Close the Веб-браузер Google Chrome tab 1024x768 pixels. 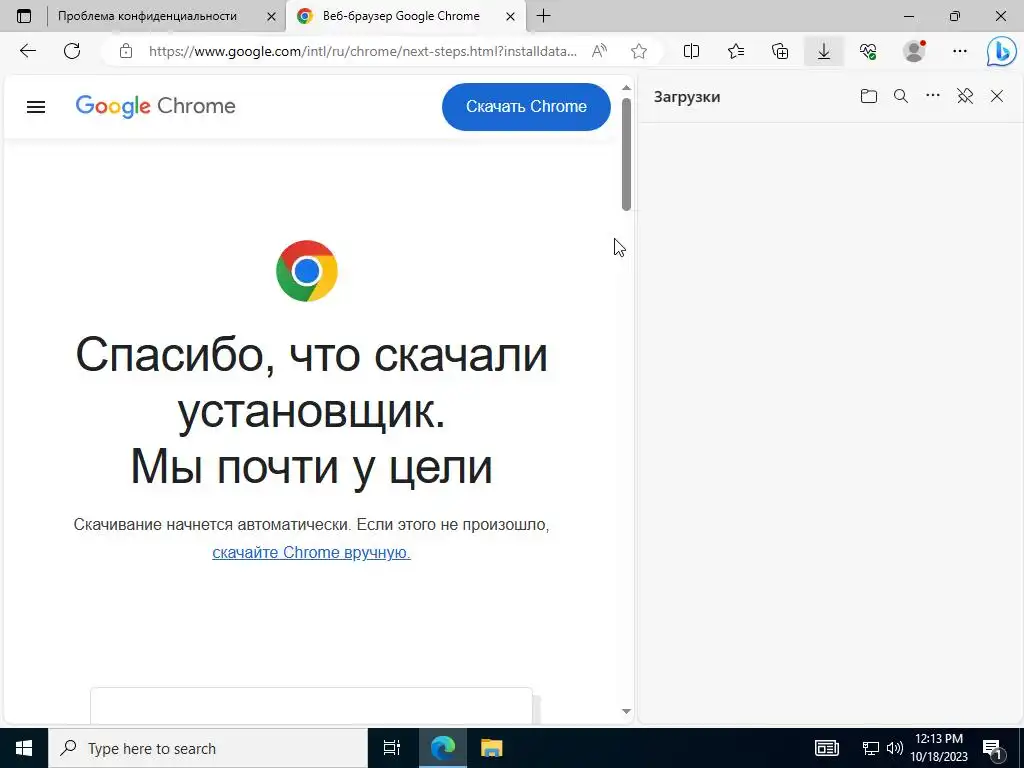pyautogui.click(x=510, y=16)
